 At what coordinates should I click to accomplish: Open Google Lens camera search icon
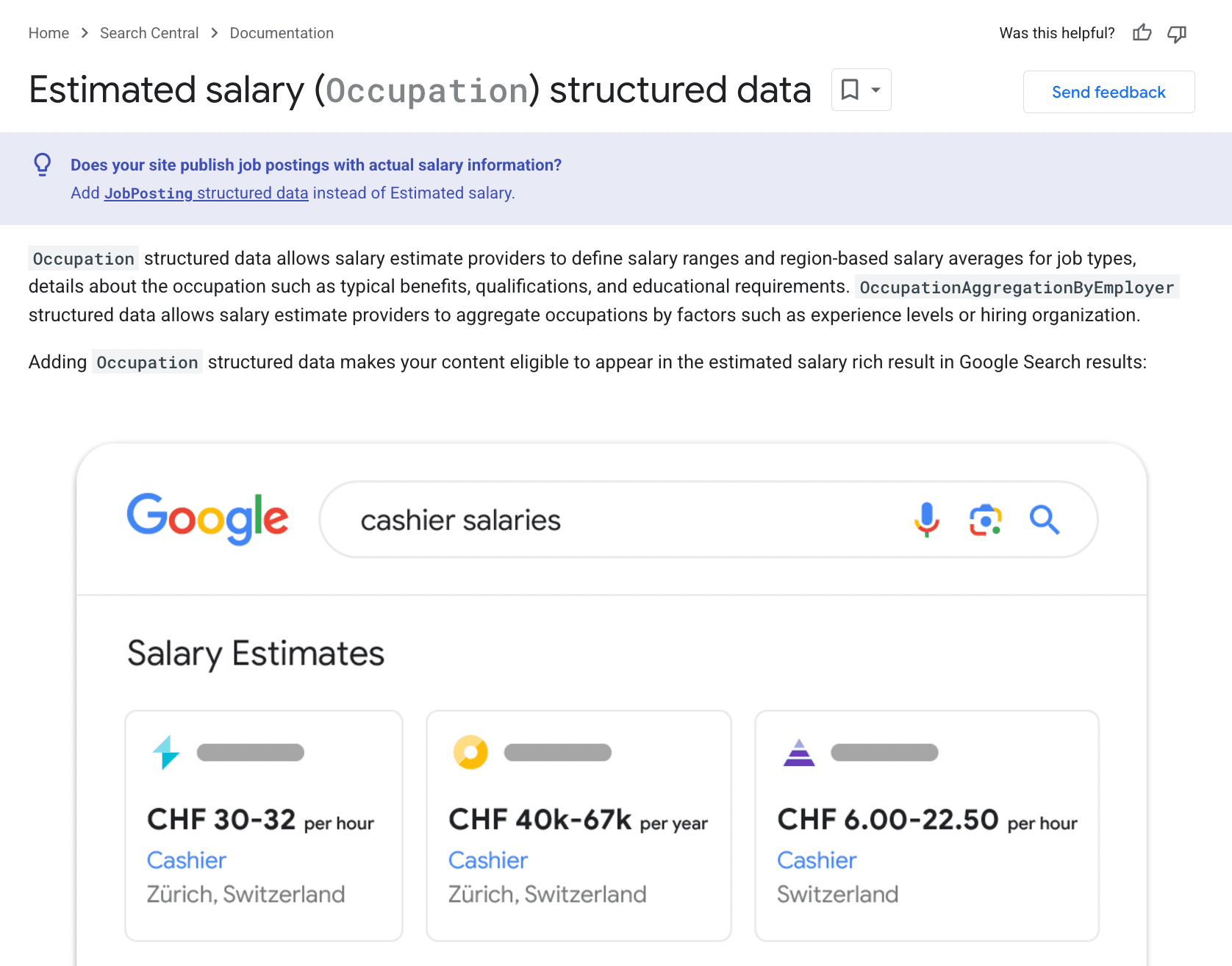coord(985,520)
